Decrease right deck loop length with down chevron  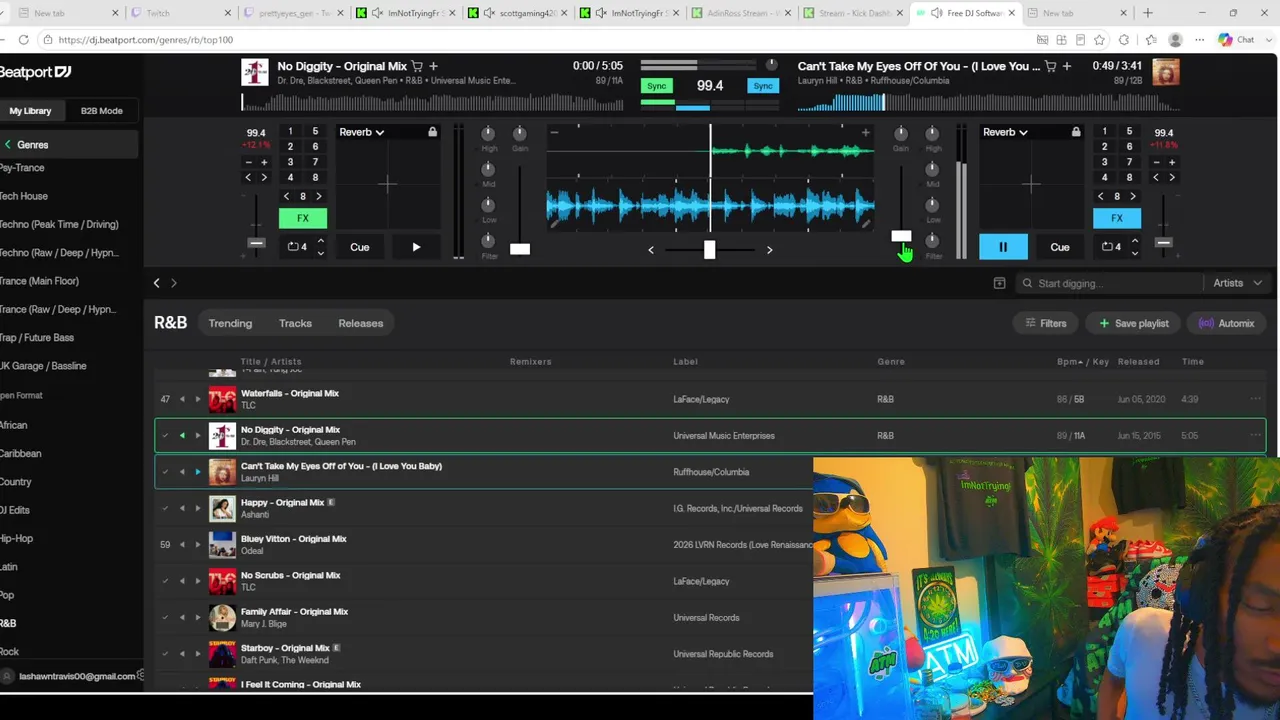1134,253
